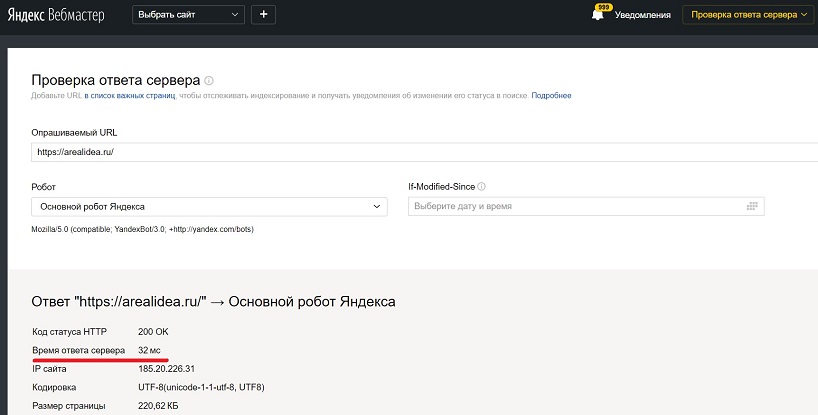Select 'Время ответа сервера' label
Image resolution: width=818 pixels, height=415 pixels.
[79, 350]
